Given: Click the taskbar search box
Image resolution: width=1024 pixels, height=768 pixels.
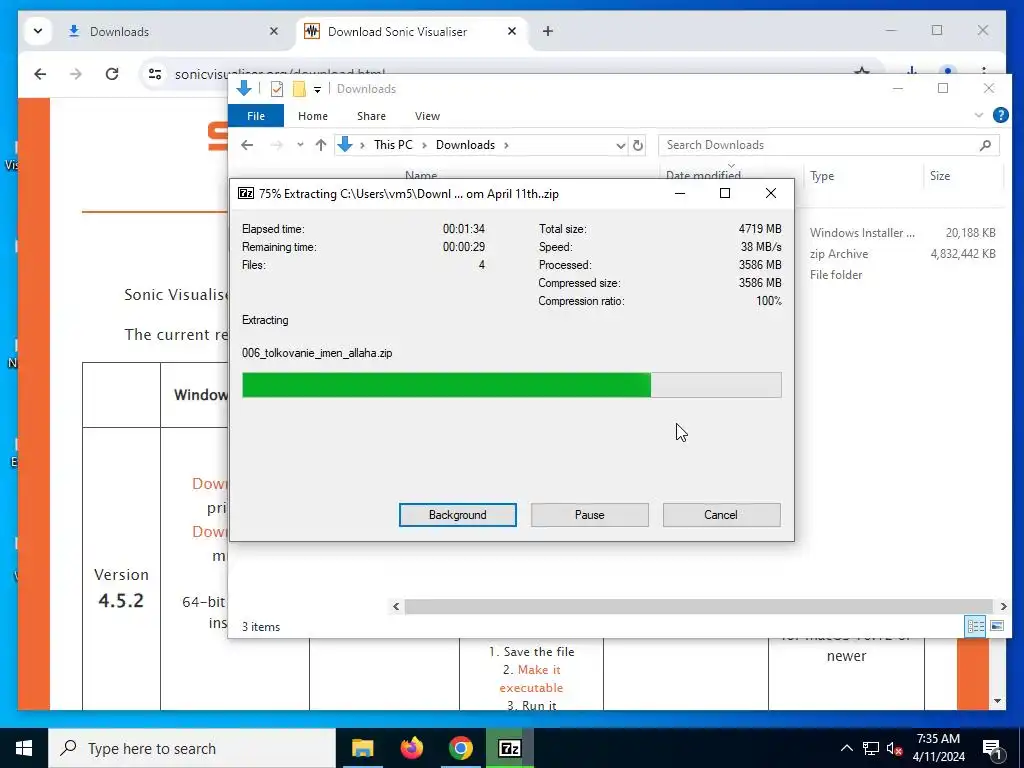Looking at the screenshot, I should point(192,748).
